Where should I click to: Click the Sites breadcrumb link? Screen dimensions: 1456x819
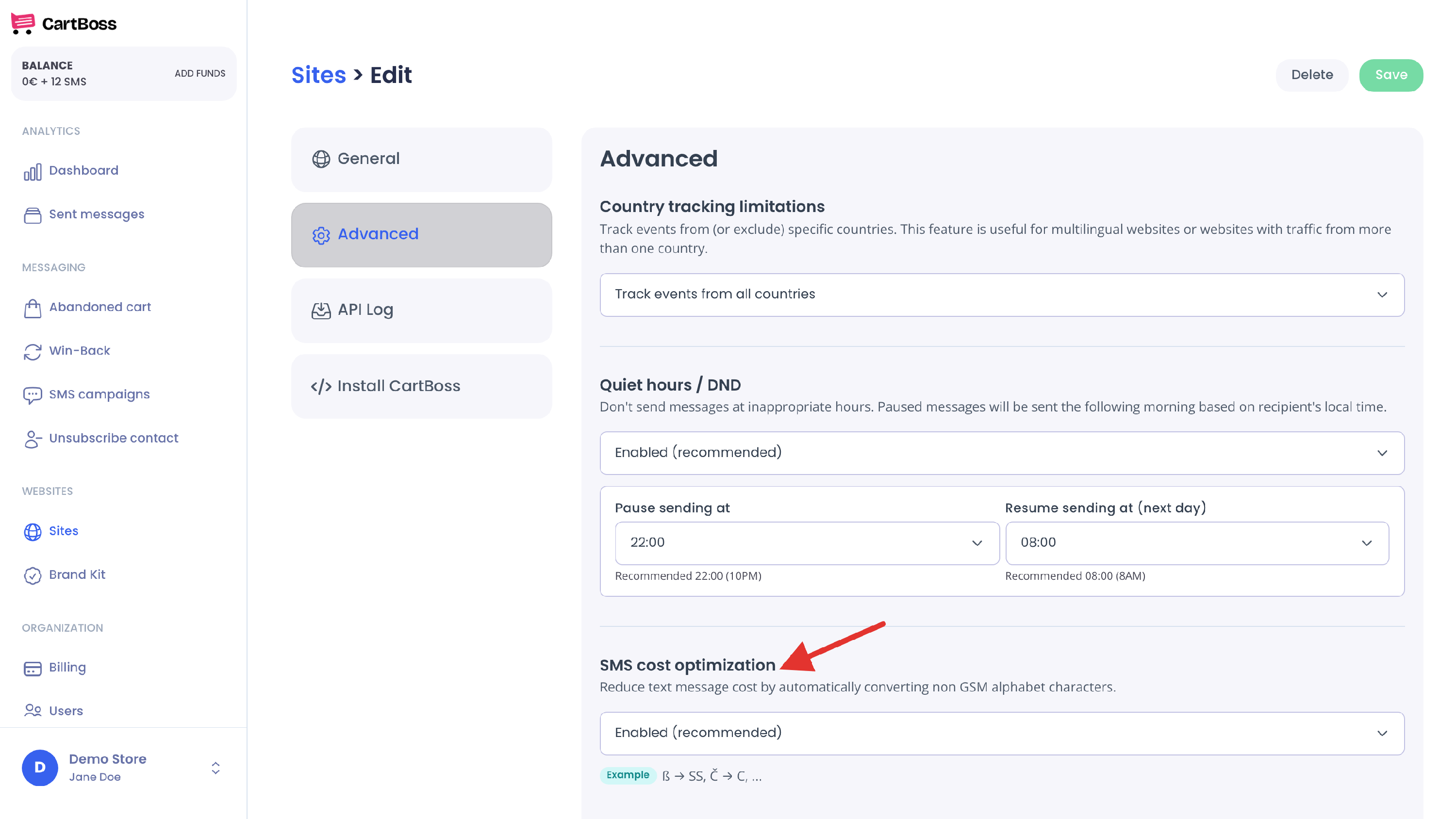tap(319, 75)
